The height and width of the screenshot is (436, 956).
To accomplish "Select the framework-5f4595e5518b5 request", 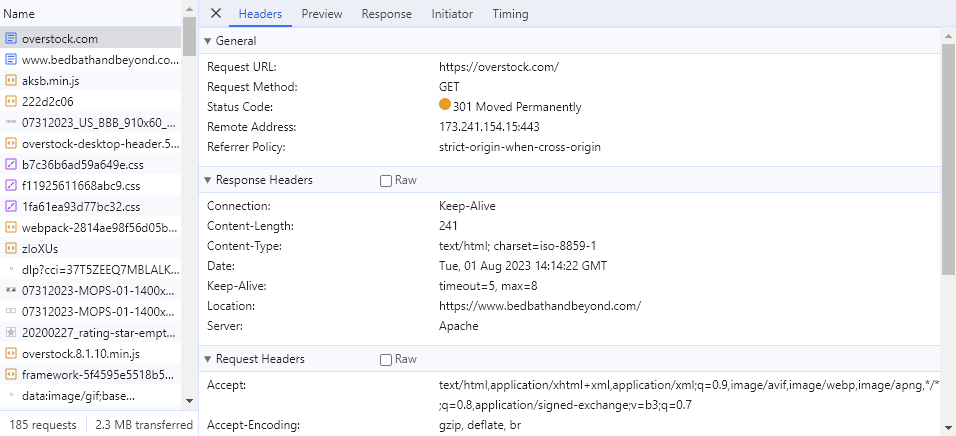I will 91,374.
